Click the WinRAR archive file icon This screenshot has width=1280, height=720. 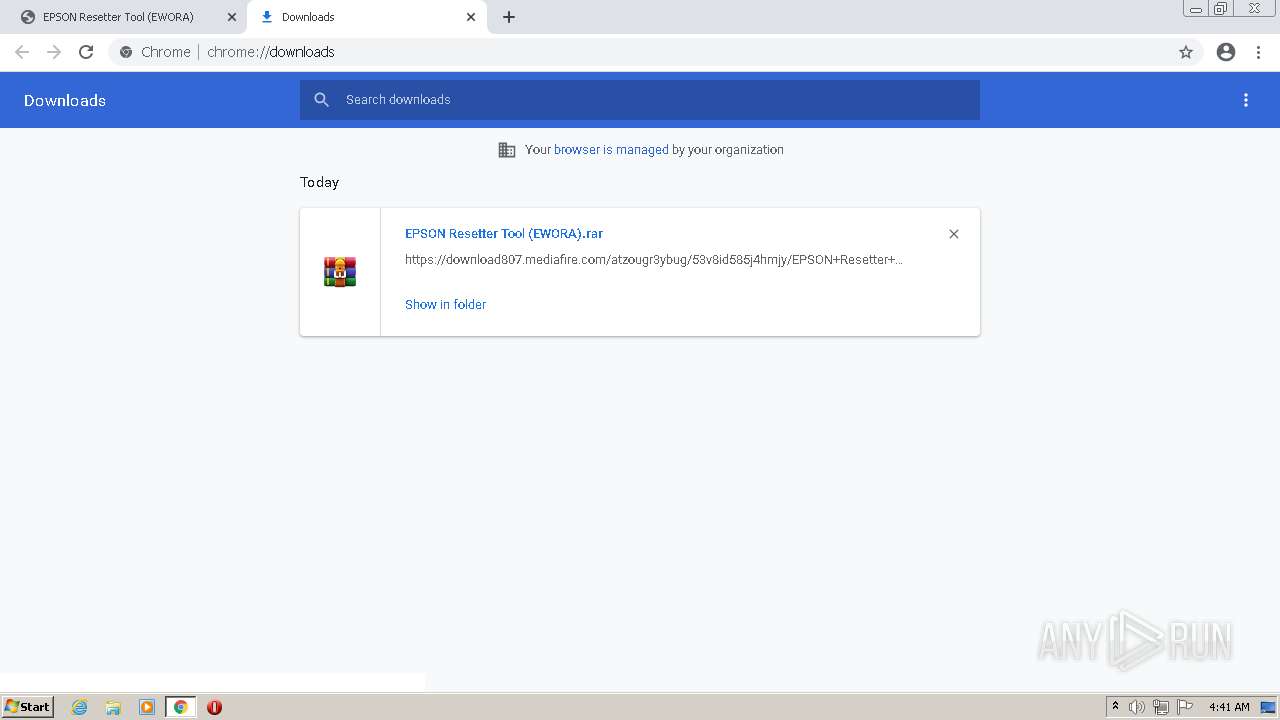click(340, 272)
